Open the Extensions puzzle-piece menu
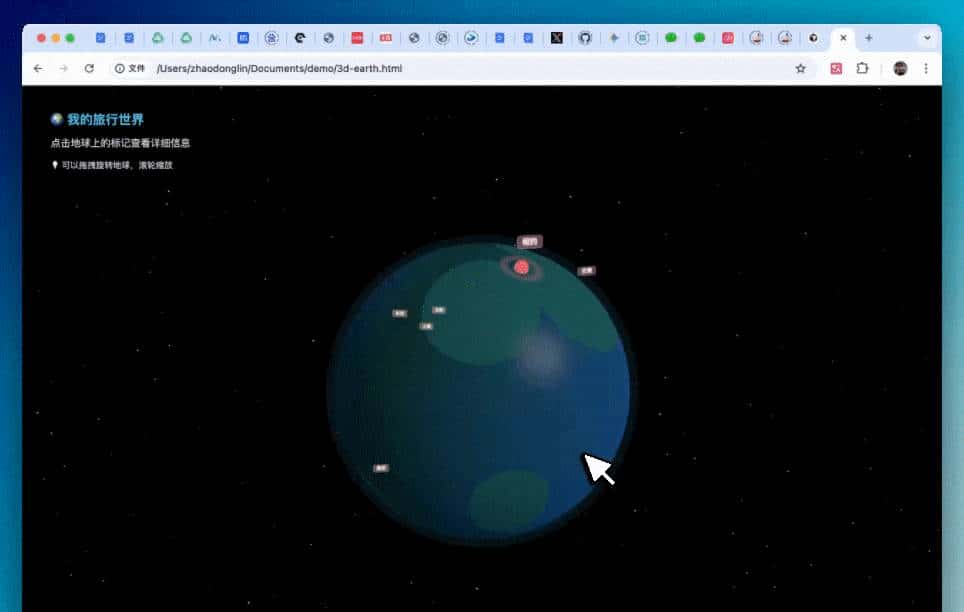The height and width of the screenshot is (612, 964). pos(862,68)
